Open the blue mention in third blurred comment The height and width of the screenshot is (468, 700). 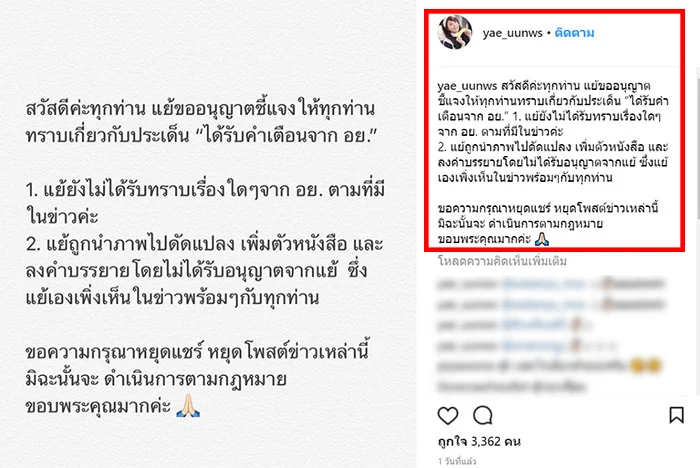tap(534, 325)
